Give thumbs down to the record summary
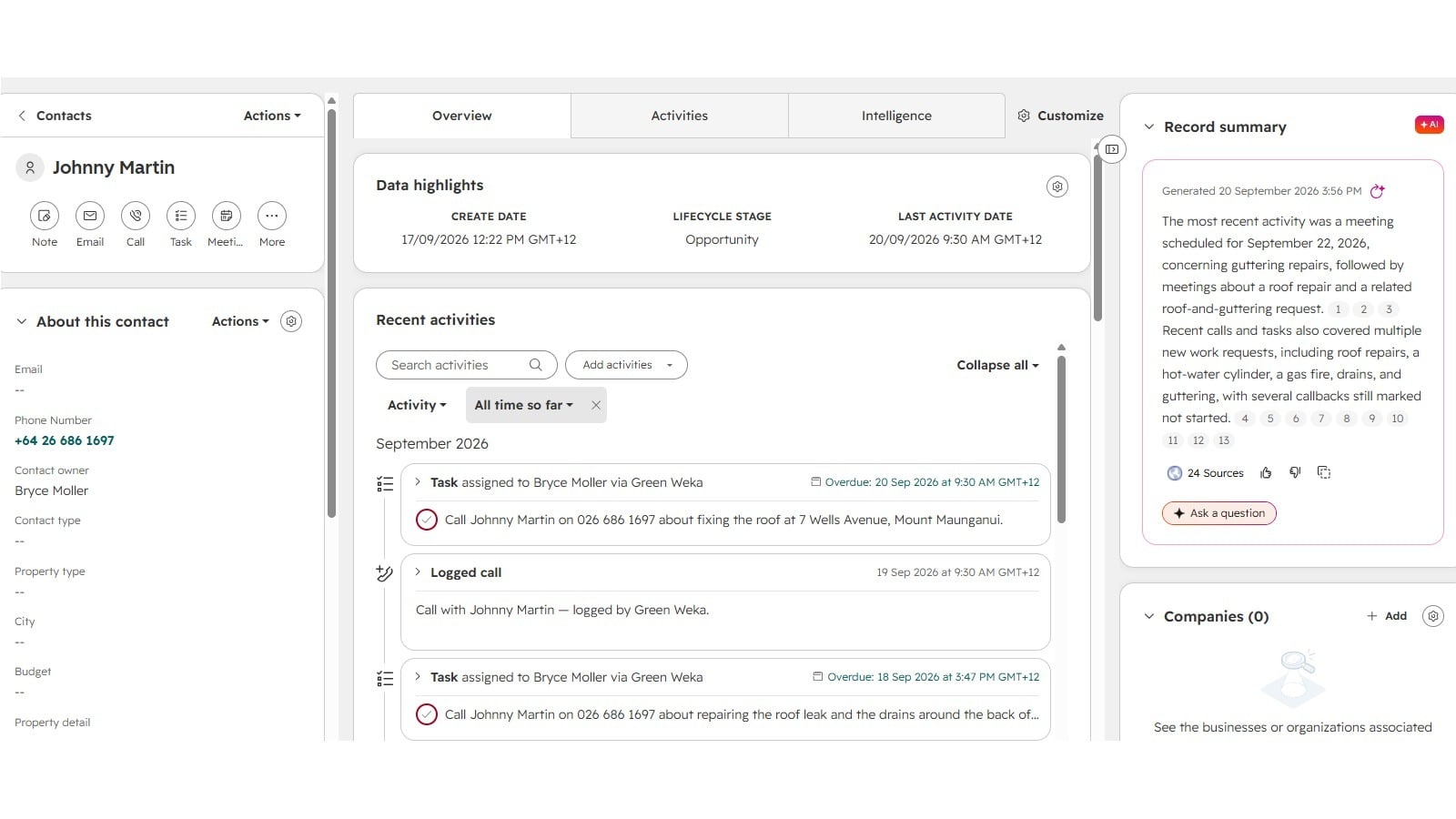Screen dimensions: 1456x819 tap(1295, 472)
